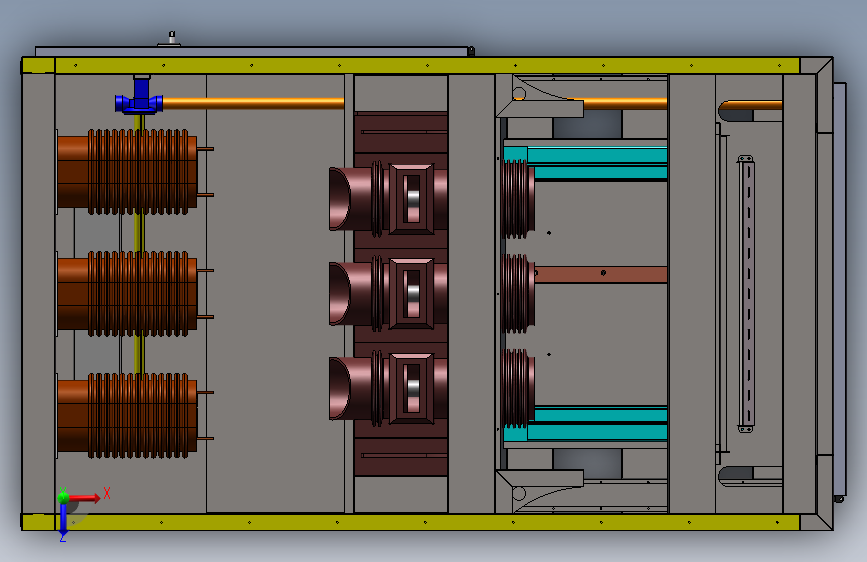867x562 pixels.
Task: Select the short orange pipe stub at far right
Action: [751, 105]
